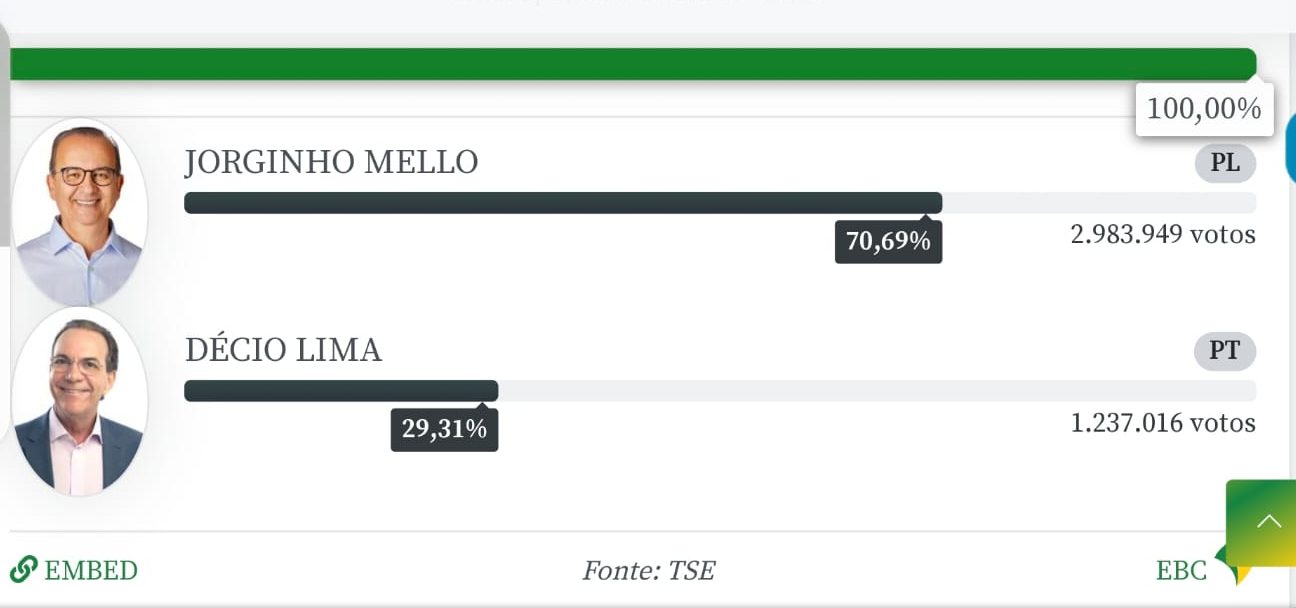Click the Fonte: TSE source text

tap(648, 571)
